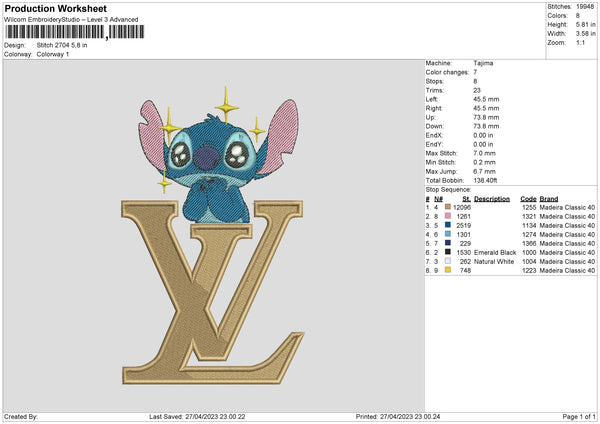Click the design name 'Stitch 2704 5,8 in'
The width and height of the screenshot is (600, 424).
62,45
